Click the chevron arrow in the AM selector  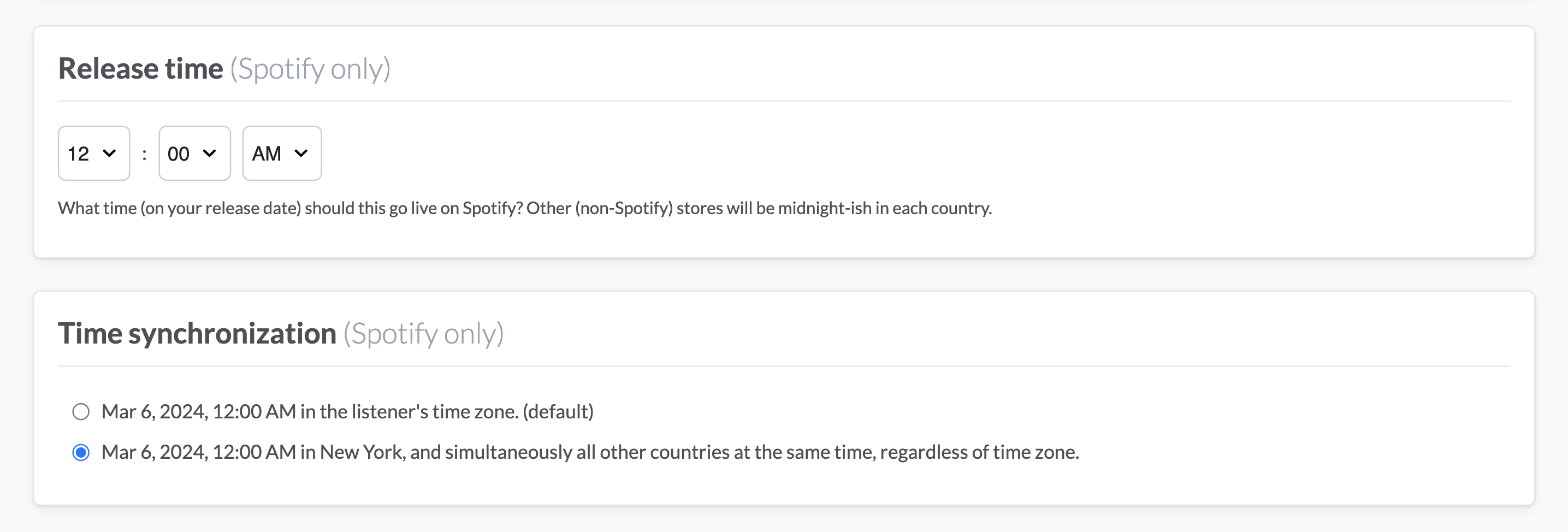301,153
